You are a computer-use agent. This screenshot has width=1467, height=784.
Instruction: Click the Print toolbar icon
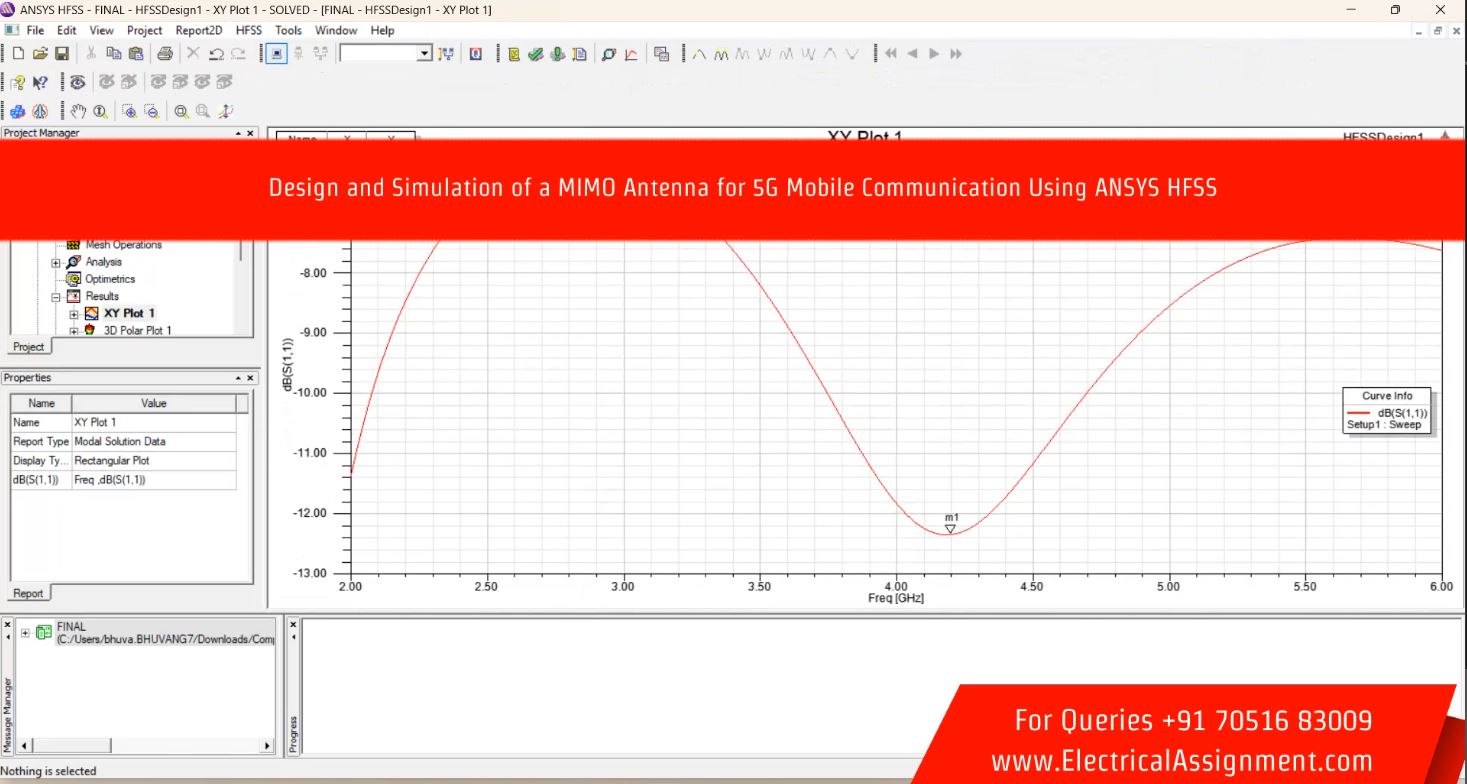(164, 54)
